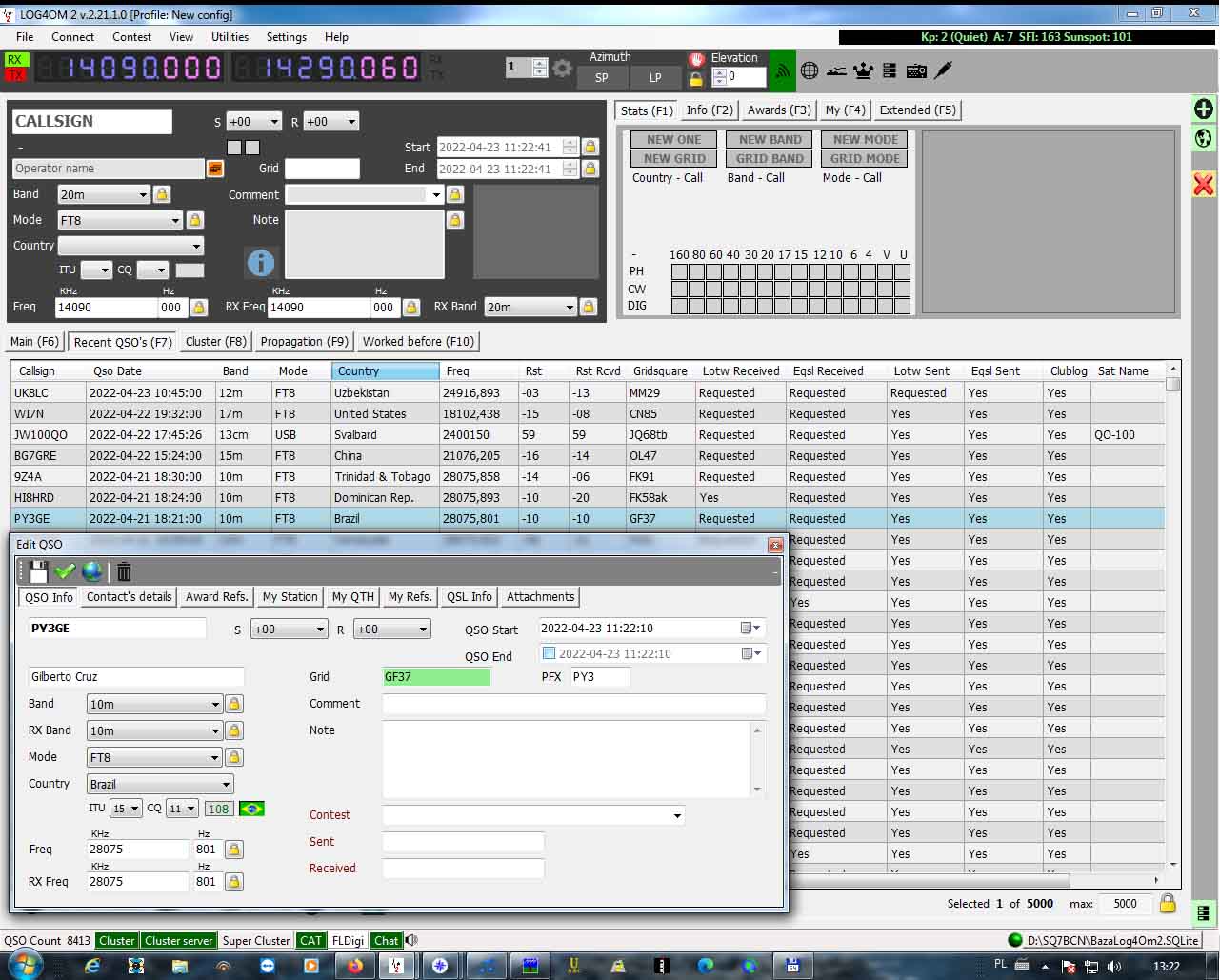Click the flat plane icon in toolbar
The image size is (1220, 980).
(836, 70)
